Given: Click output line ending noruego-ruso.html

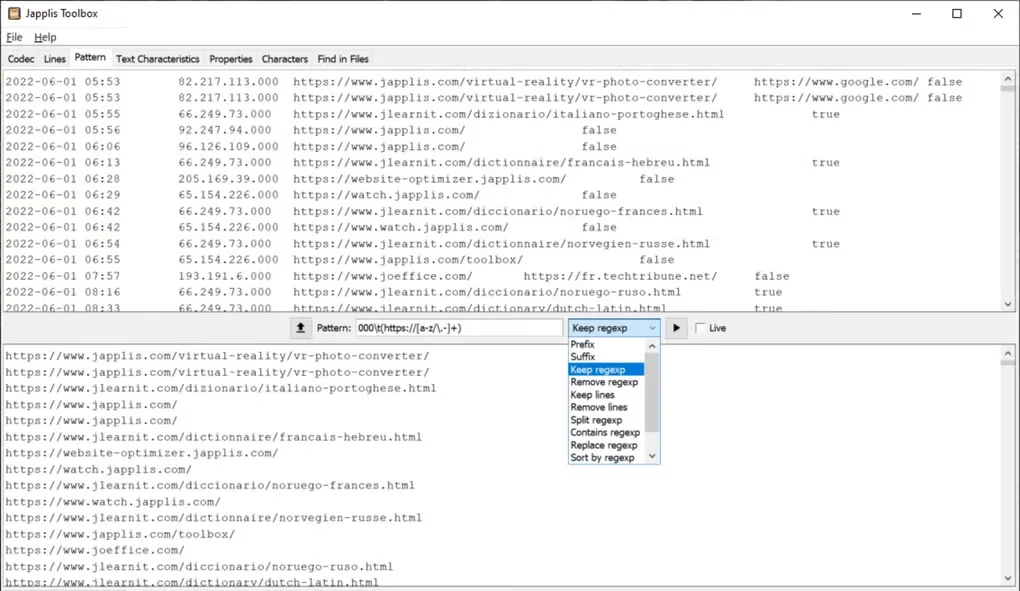Looking at the screenshot, I should tap(199, 567).
